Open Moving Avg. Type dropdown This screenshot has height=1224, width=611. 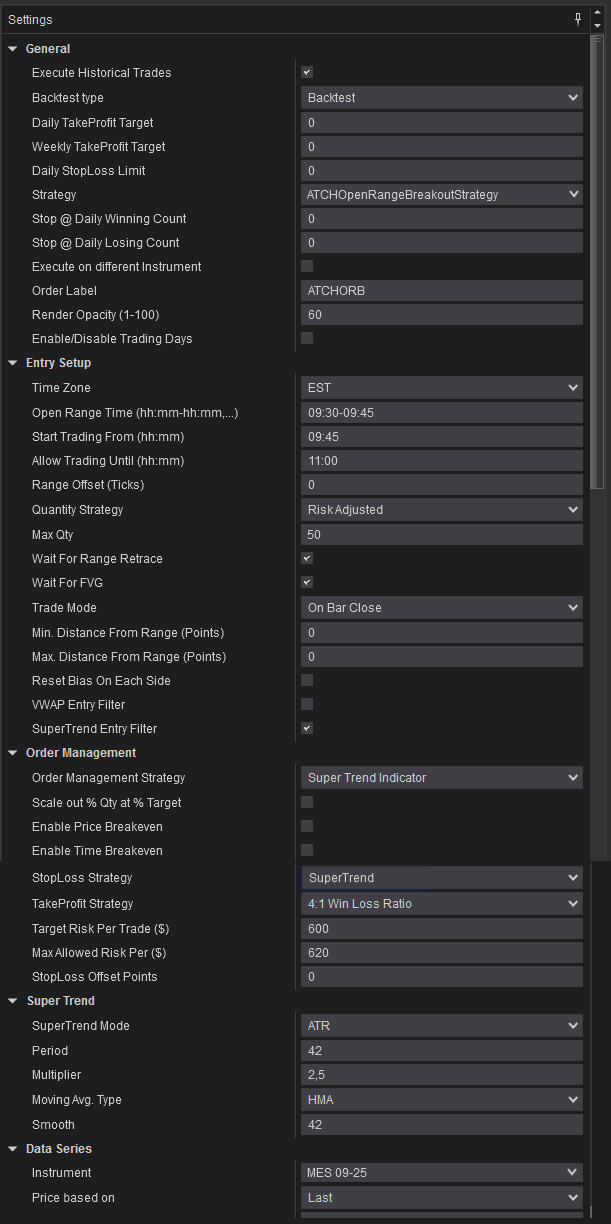point(442,1100)
